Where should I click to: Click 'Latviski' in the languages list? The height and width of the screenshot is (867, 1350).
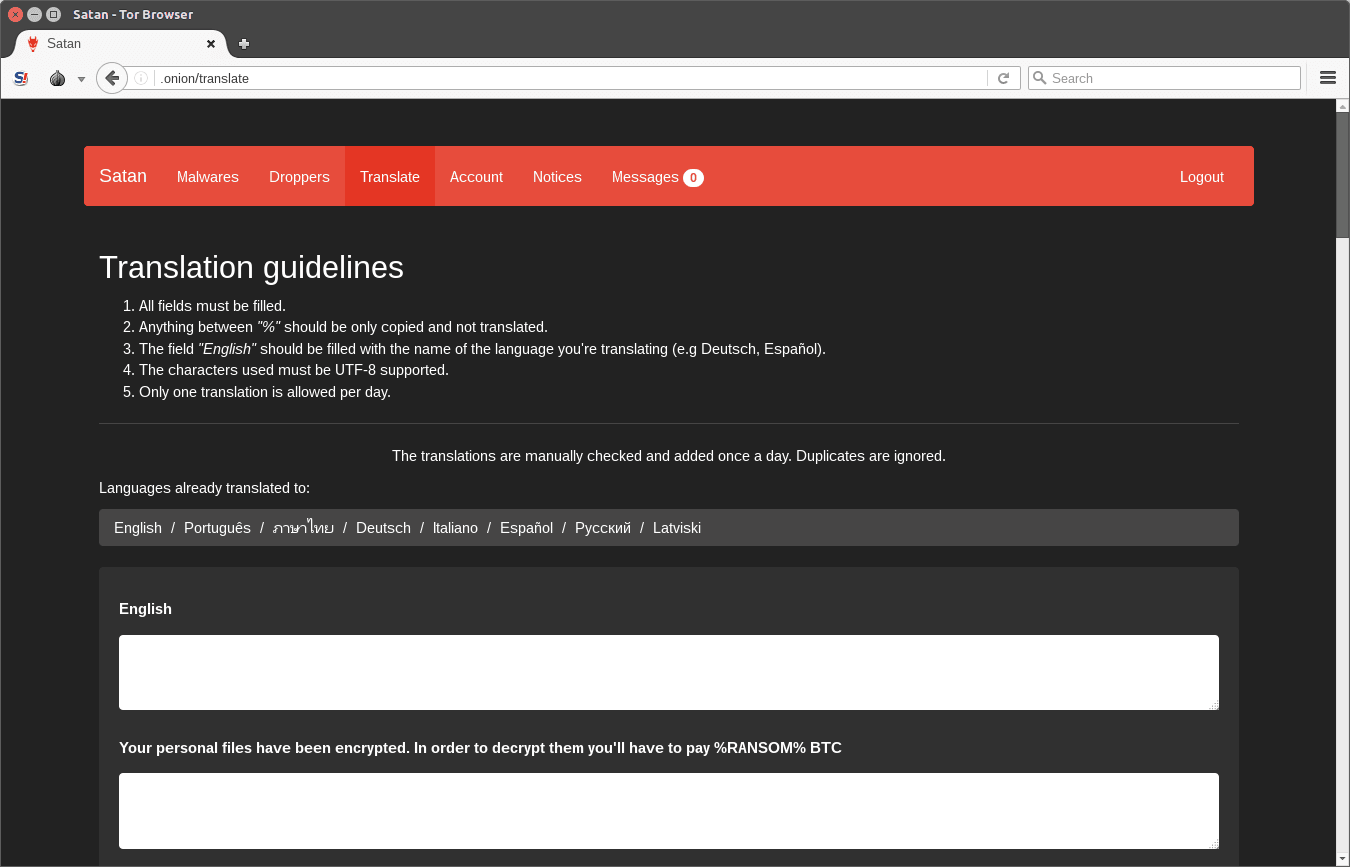point(677,528)
